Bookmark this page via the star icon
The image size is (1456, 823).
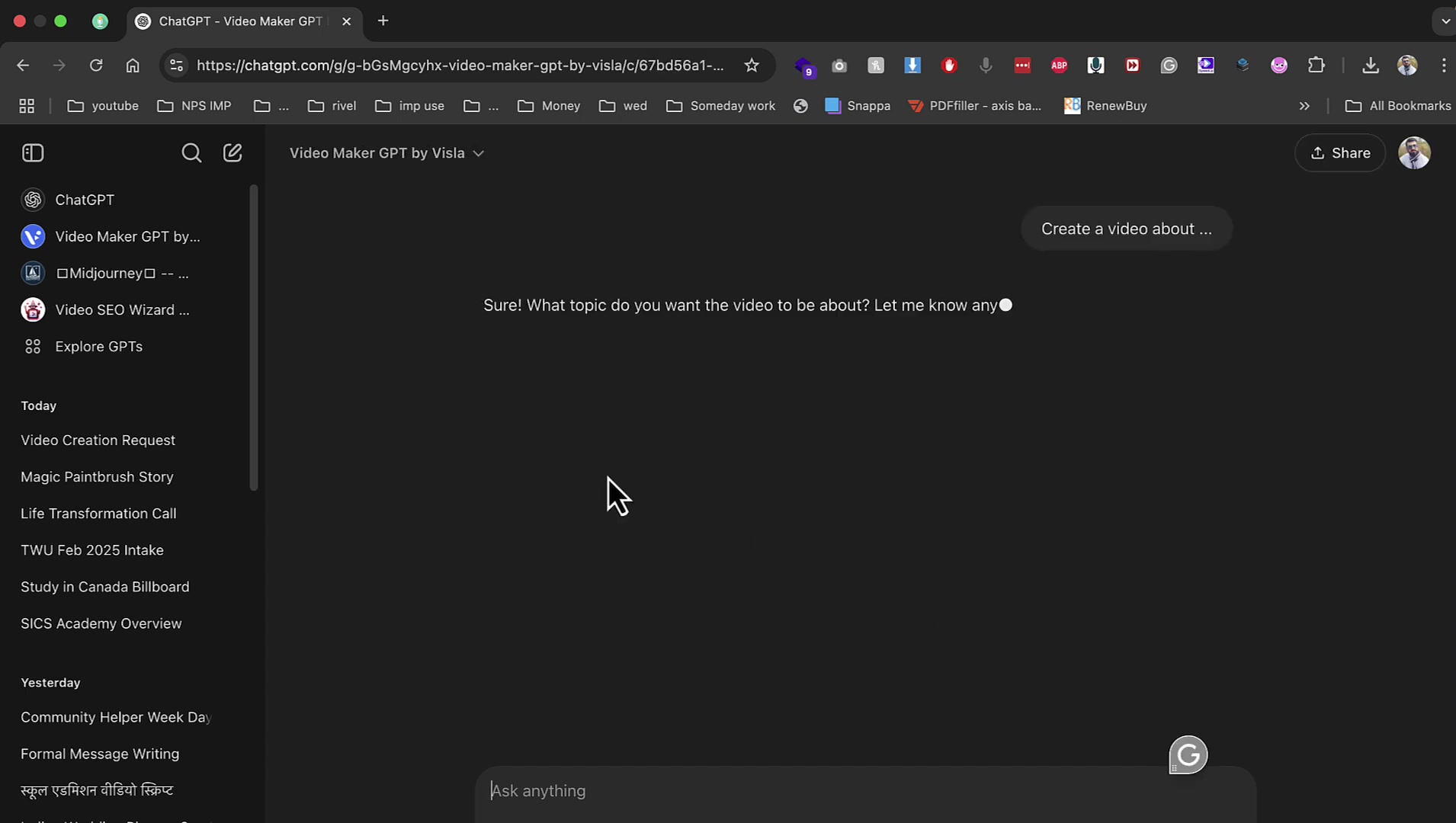(x=752, y=66)
